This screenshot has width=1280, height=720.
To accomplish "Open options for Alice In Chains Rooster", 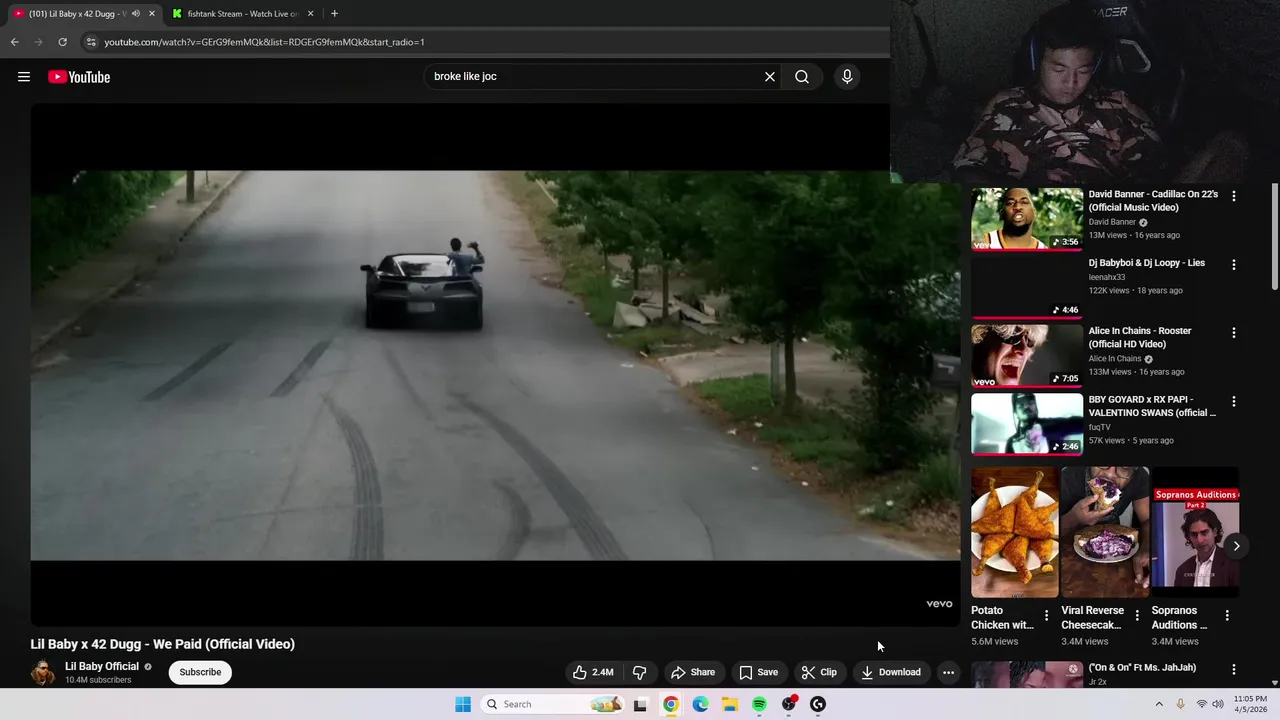I will point(1233,332).
